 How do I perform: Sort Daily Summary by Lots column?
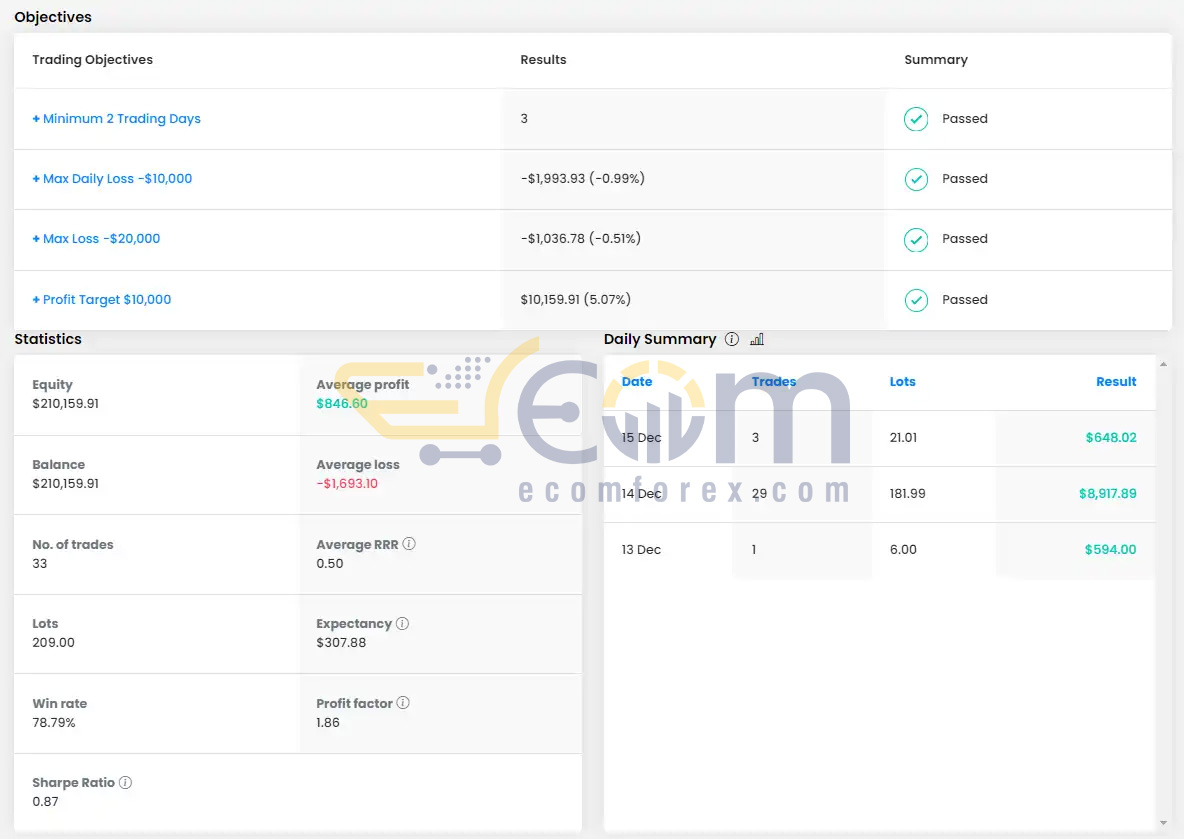point(902,381)
